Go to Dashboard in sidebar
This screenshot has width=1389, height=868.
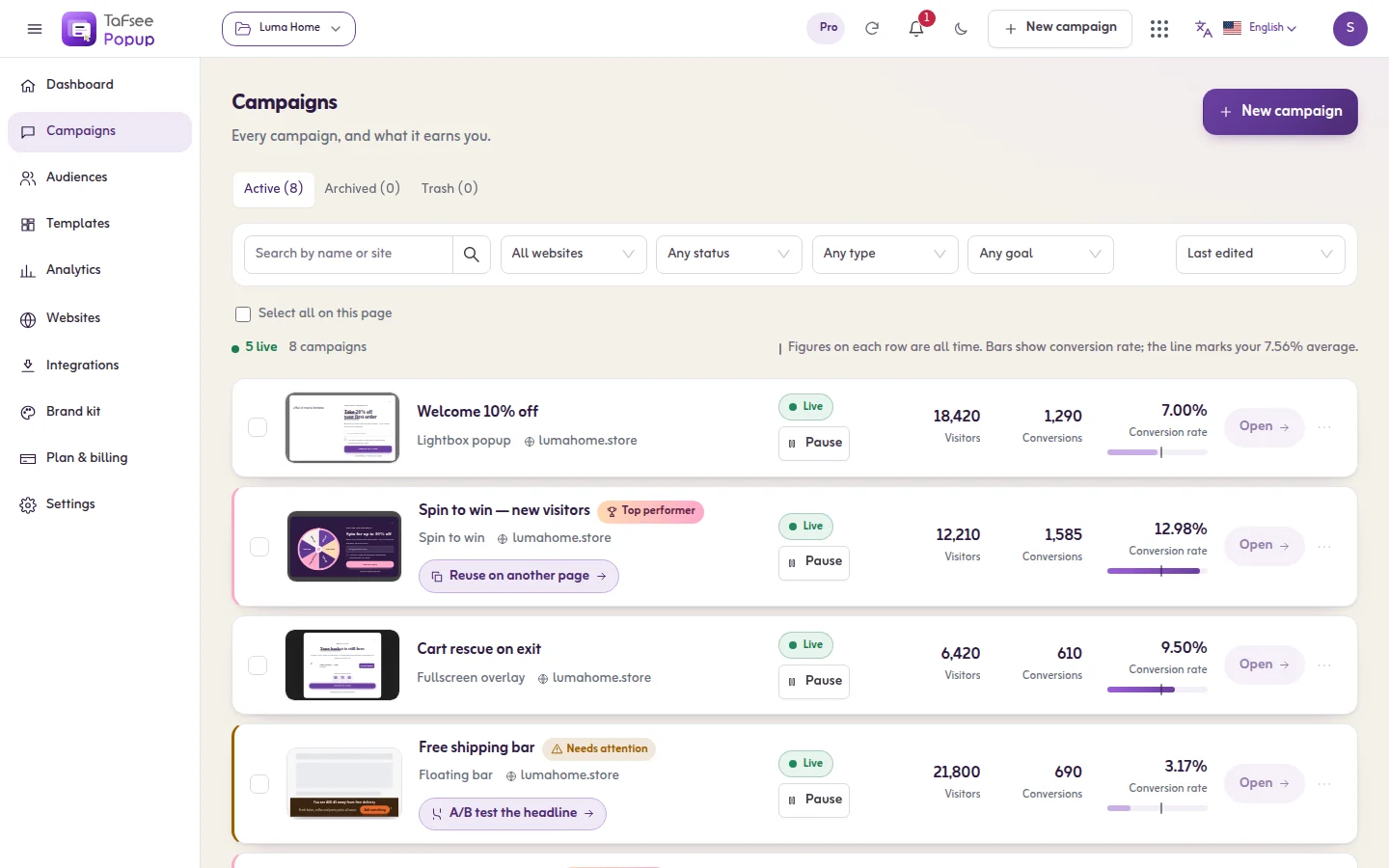99,85
